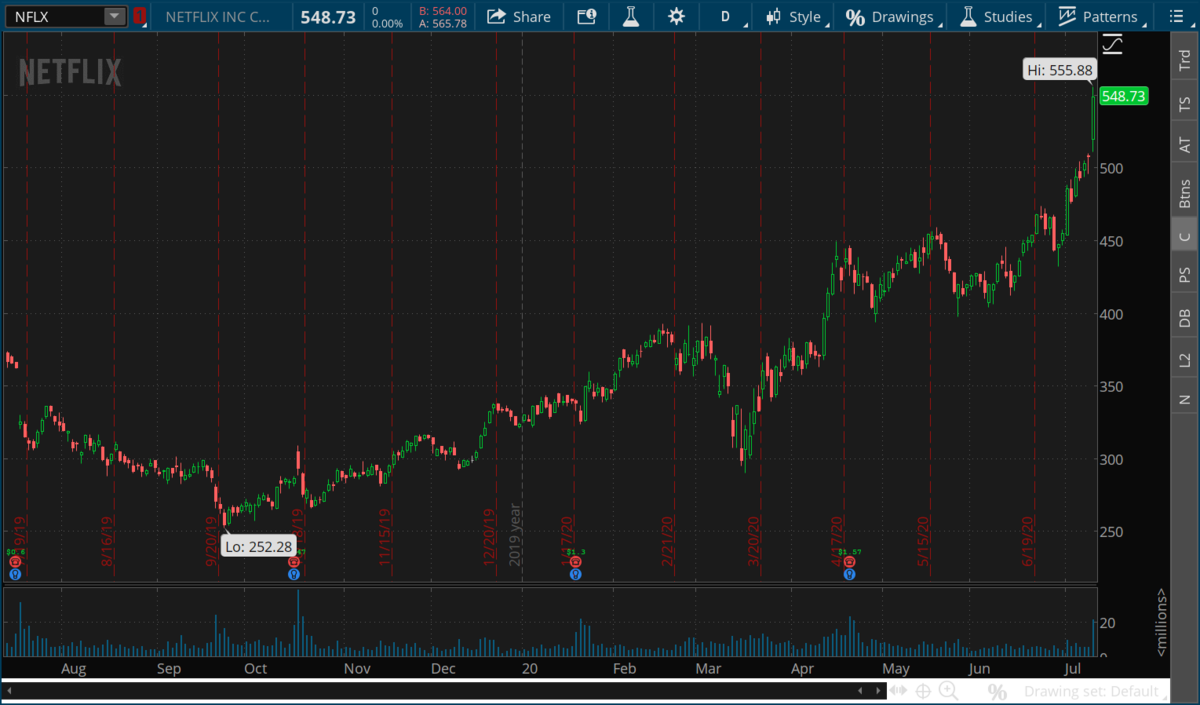This screenshot has width=1200, height=705.
Task: Open the Drawings menu
Action: tap(891, 16)
